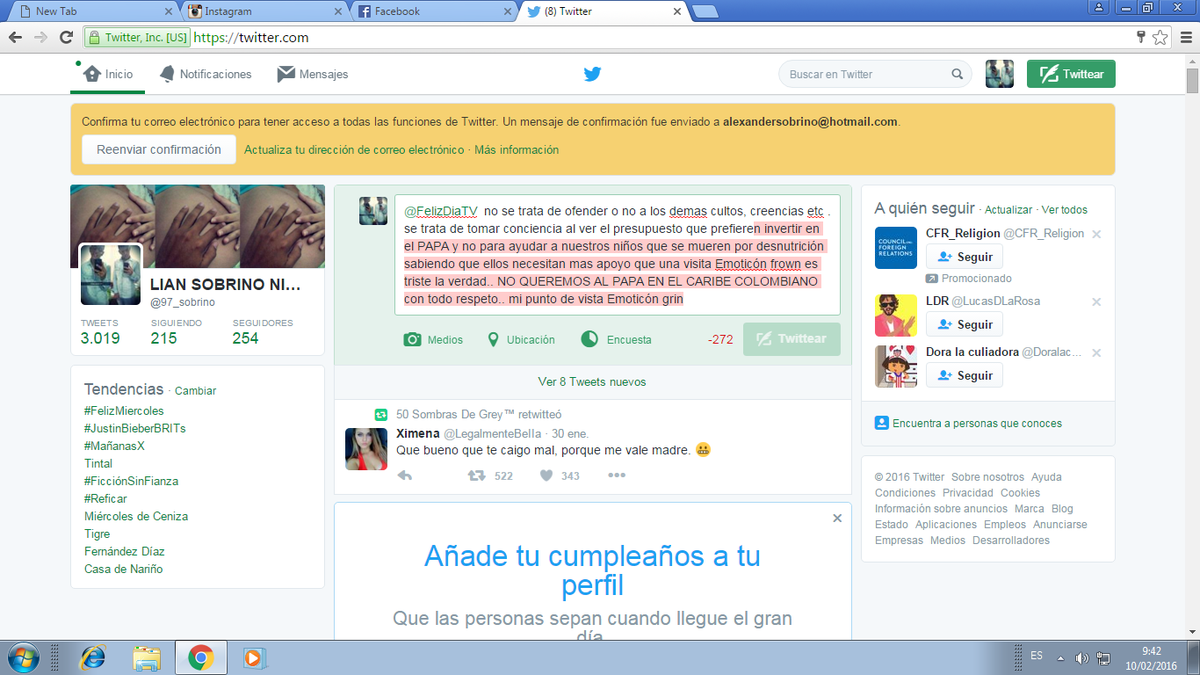Viewport: 1200px width, 675px height.
Task: Open #Reficar trend
Action: (x=105, y=499)
